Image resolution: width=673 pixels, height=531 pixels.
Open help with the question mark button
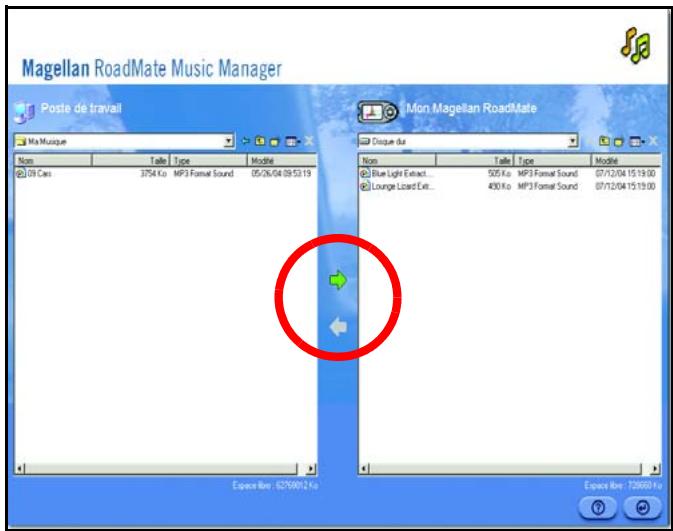coord(598,508)
